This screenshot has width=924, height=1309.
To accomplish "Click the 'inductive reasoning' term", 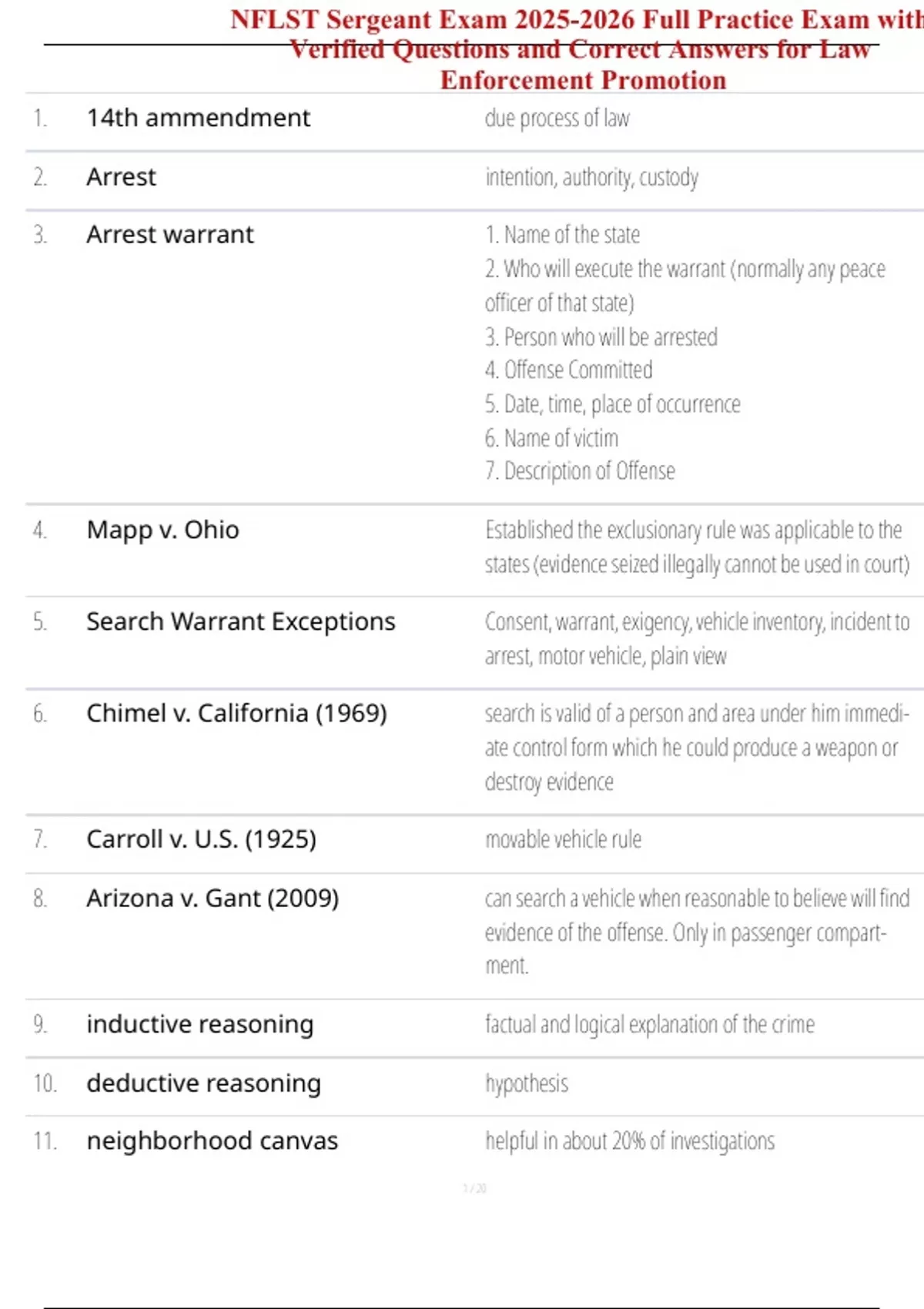I will (x=200, y=1025).
